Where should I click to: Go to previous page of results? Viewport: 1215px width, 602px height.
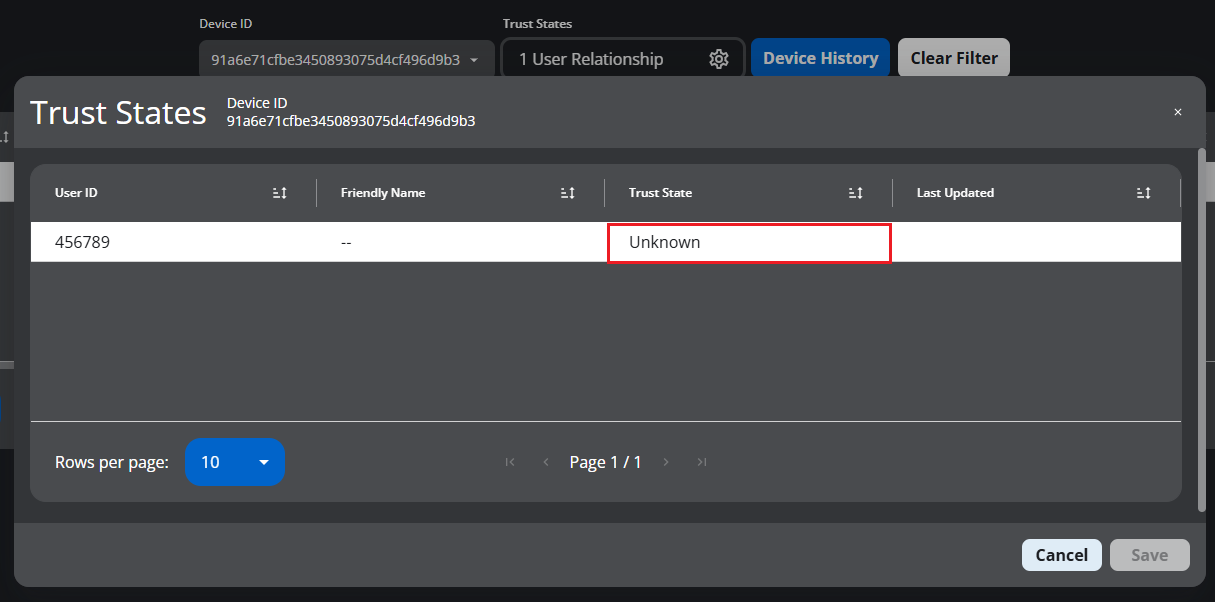546,462
